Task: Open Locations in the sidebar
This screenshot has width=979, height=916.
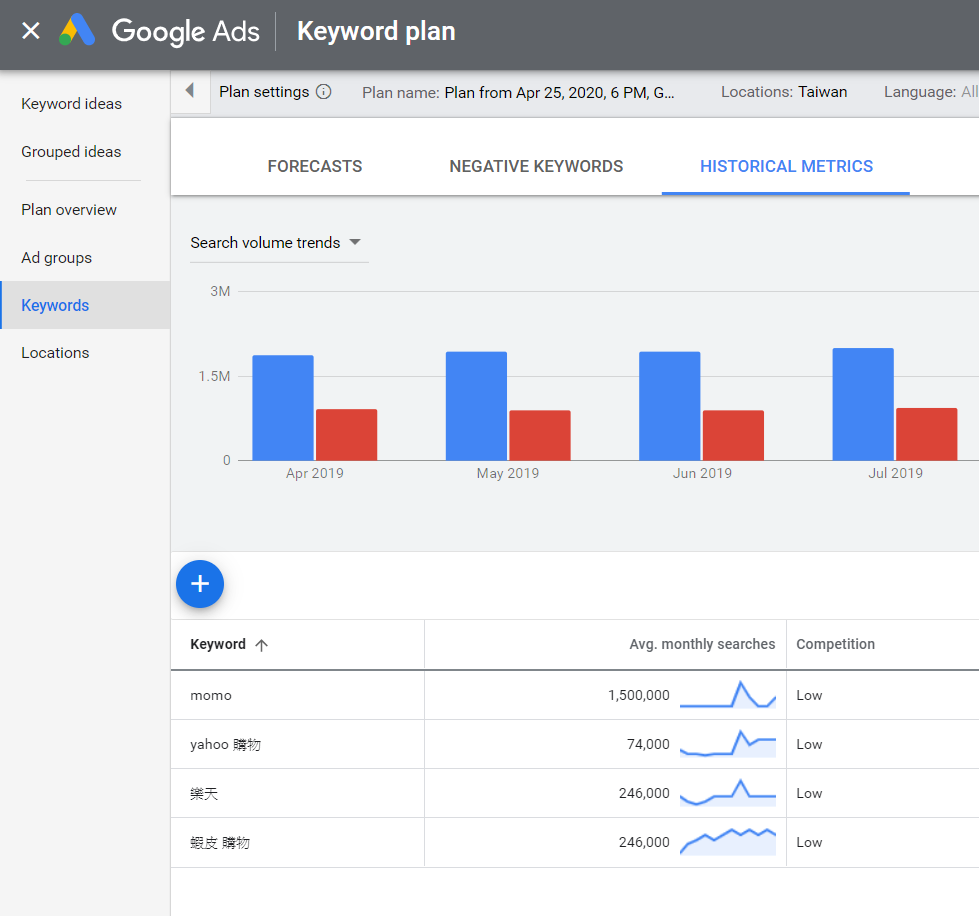Action: (55, 353)
